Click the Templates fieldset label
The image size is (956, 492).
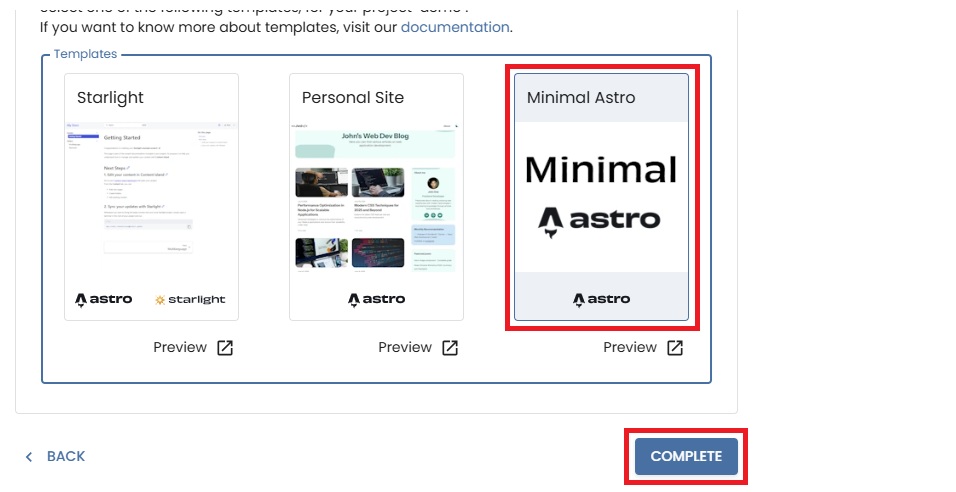[x=85, y=54]
